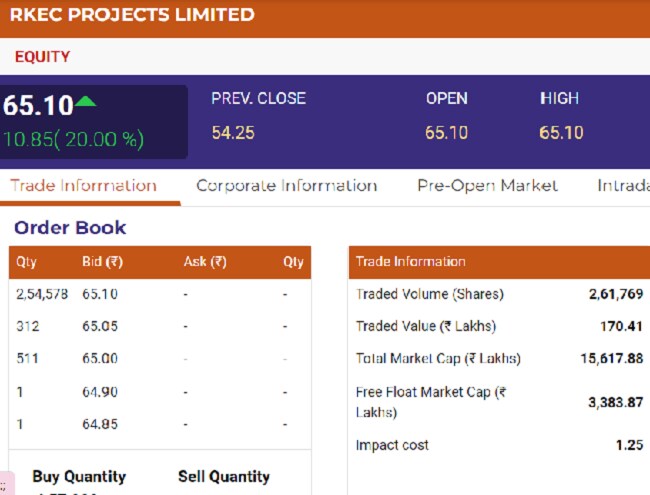Click the Buy Quantity label

[x=79, y=476]
